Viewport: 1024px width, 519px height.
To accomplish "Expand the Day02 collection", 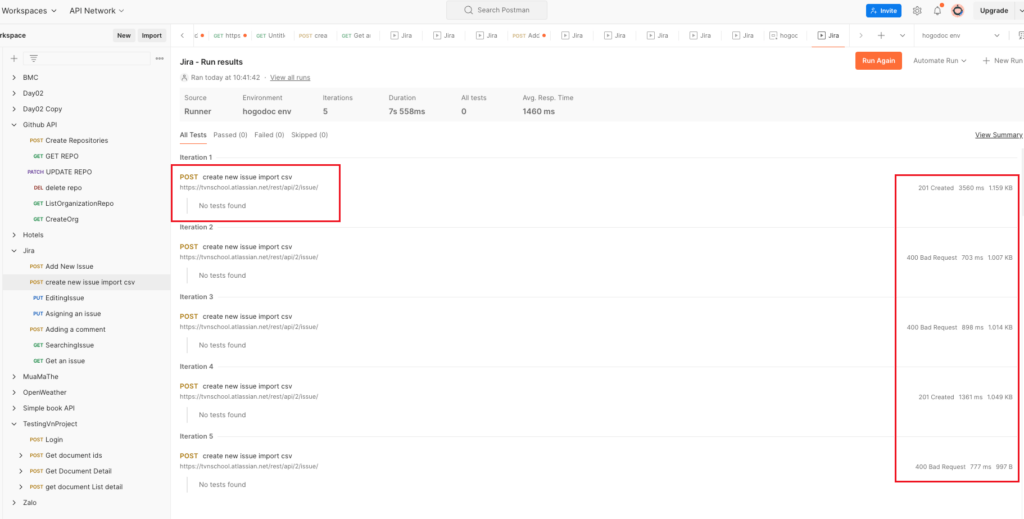I will (14, 93).
